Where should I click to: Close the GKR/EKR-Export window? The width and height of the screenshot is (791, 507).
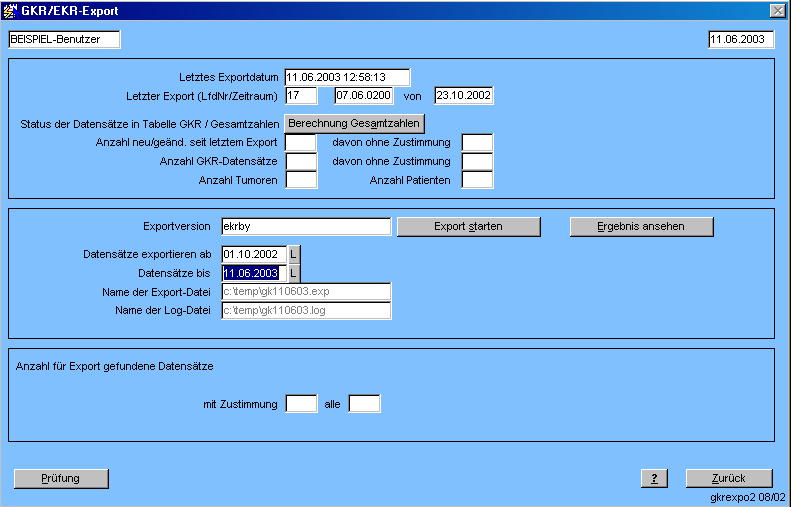click(777, 10)
